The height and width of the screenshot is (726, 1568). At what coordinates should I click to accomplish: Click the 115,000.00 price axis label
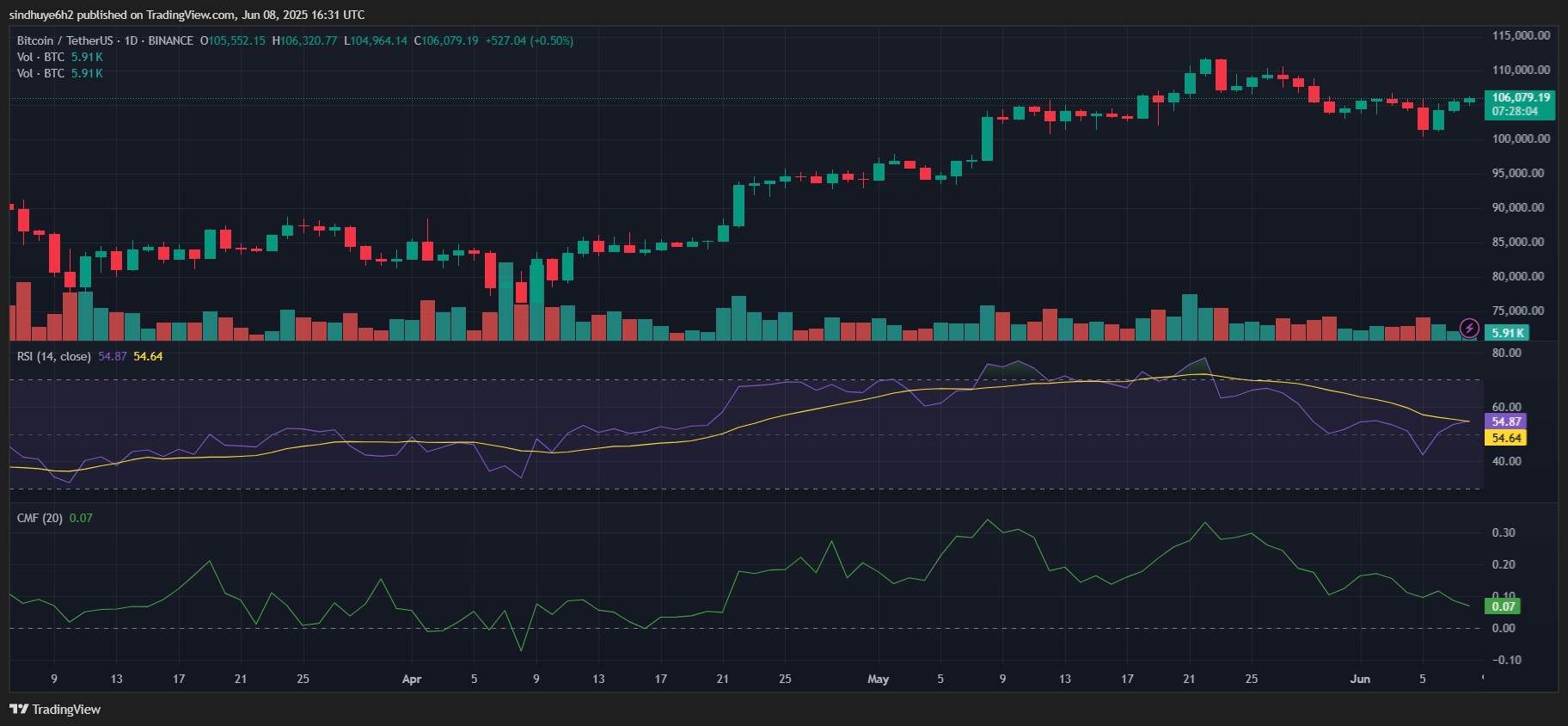point(1521,35)
